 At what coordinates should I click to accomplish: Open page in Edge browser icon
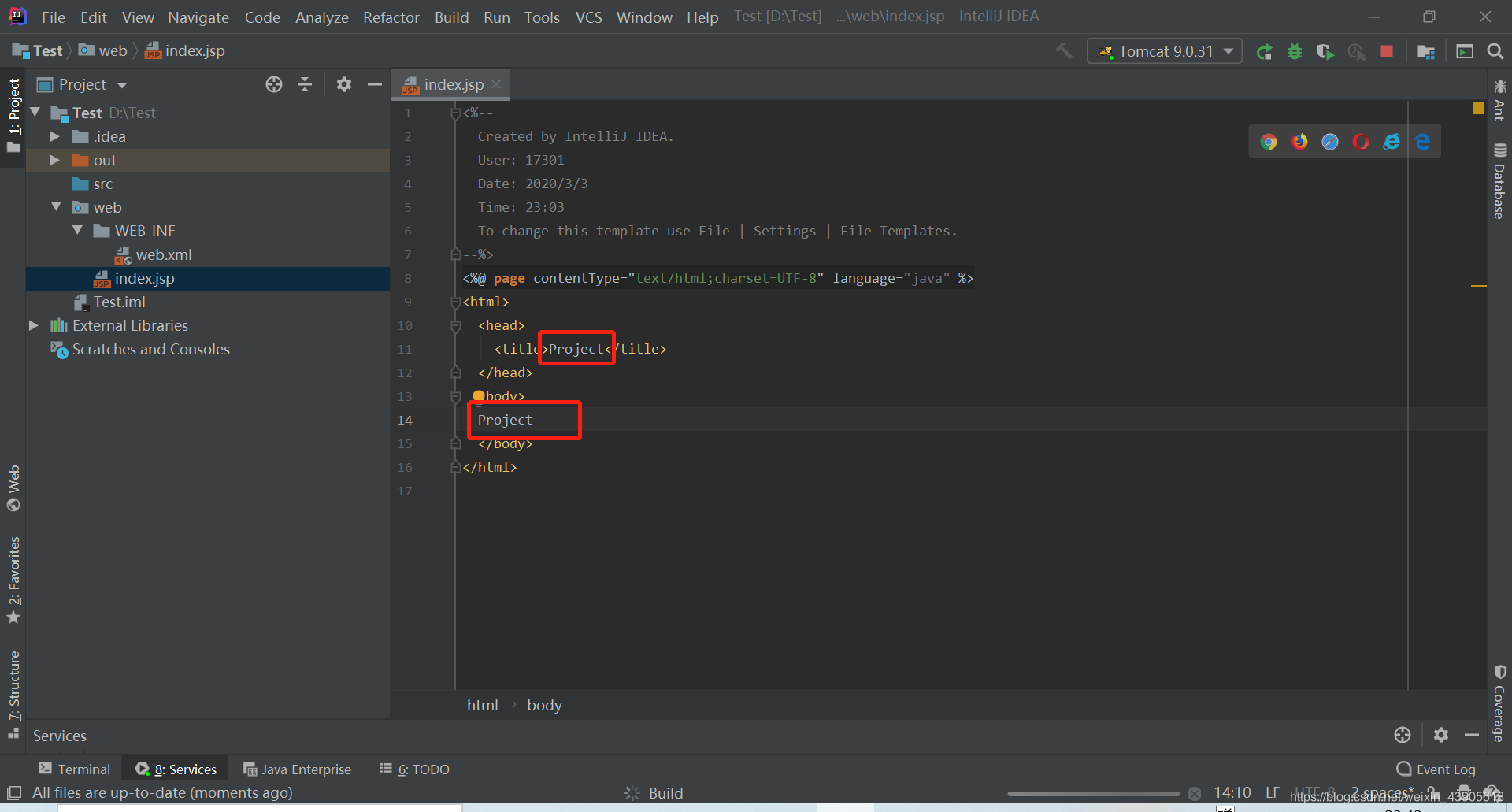[x=1422, y=142]
